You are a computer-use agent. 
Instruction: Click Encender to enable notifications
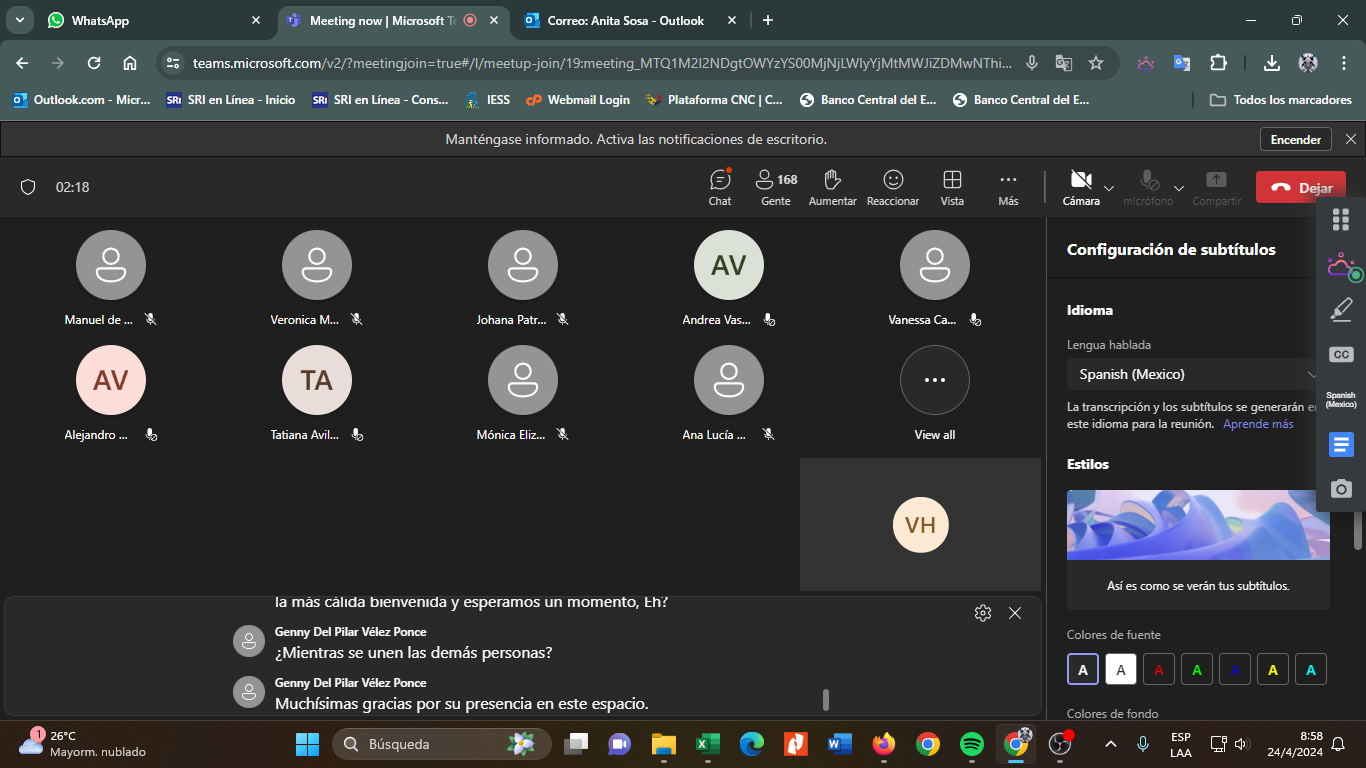[x=1295, y=140]
